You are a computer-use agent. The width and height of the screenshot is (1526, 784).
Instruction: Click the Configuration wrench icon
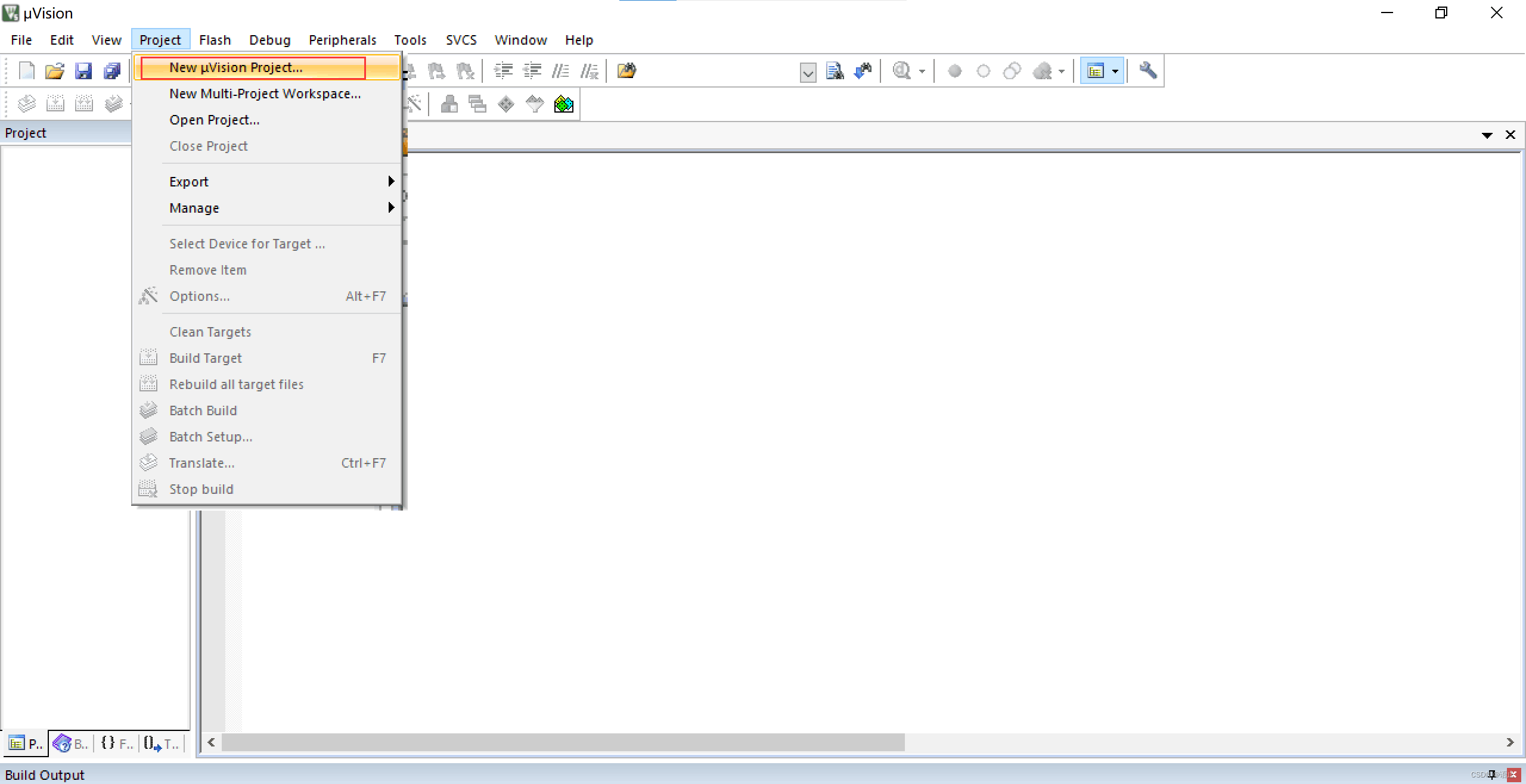(1148, 71)
